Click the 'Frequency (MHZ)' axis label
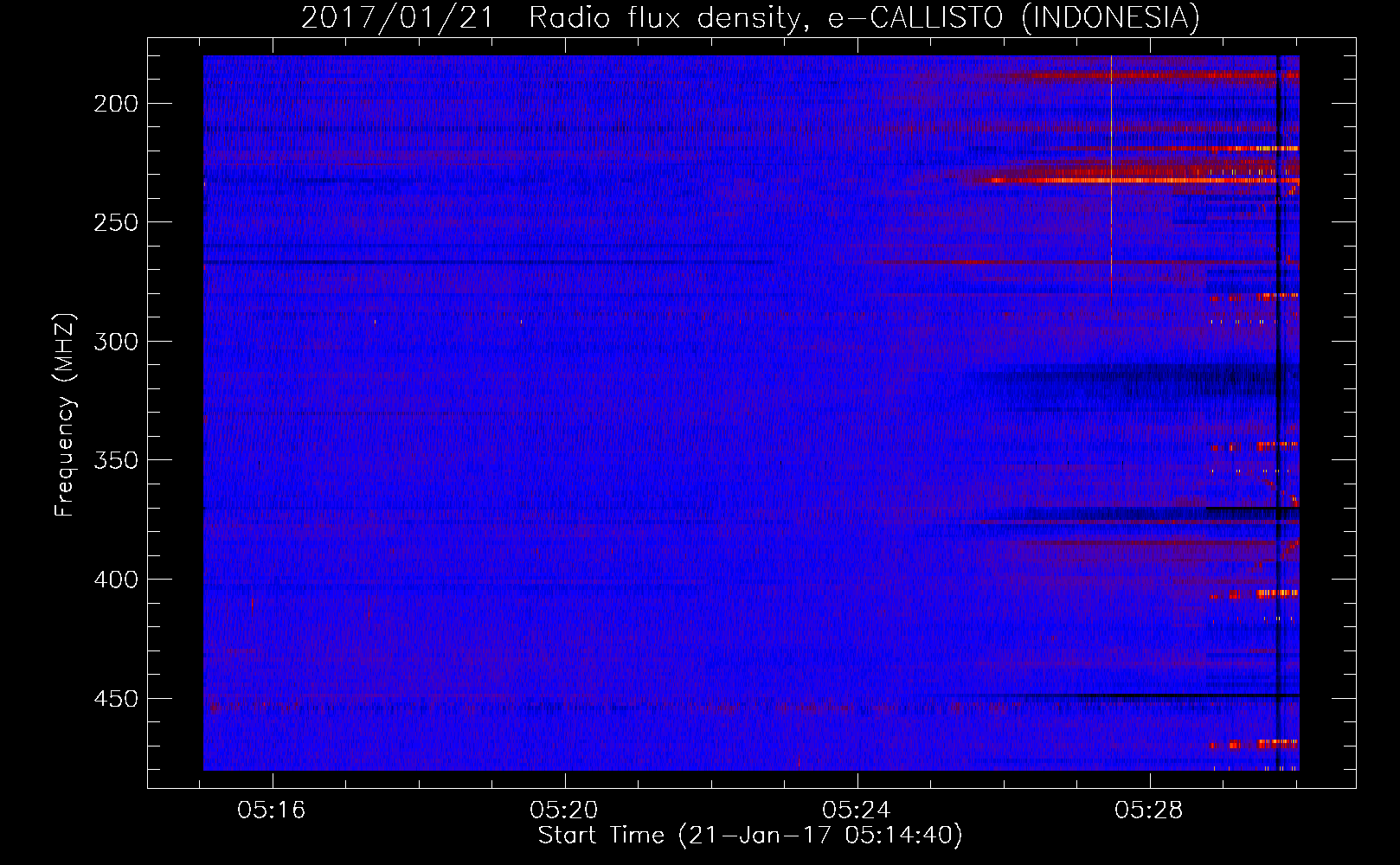 click(66, 415)
